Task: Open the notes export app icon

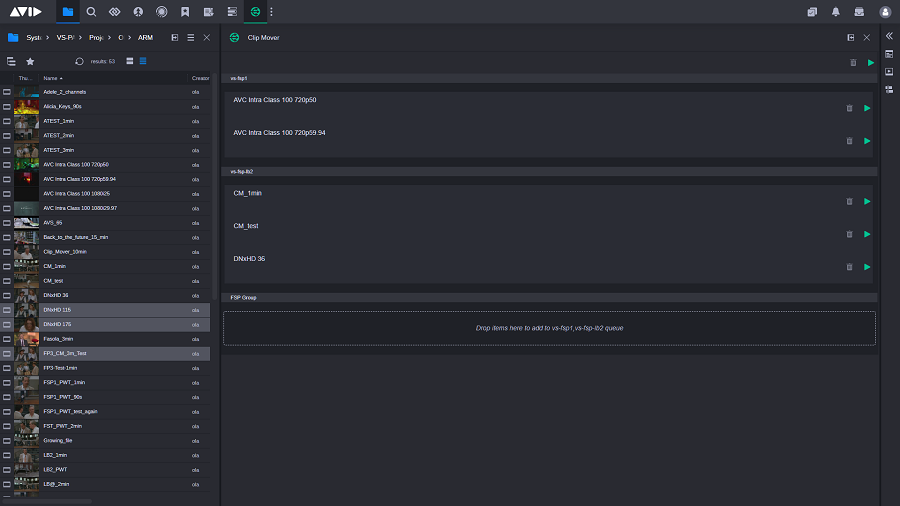Action: (208, 11)
